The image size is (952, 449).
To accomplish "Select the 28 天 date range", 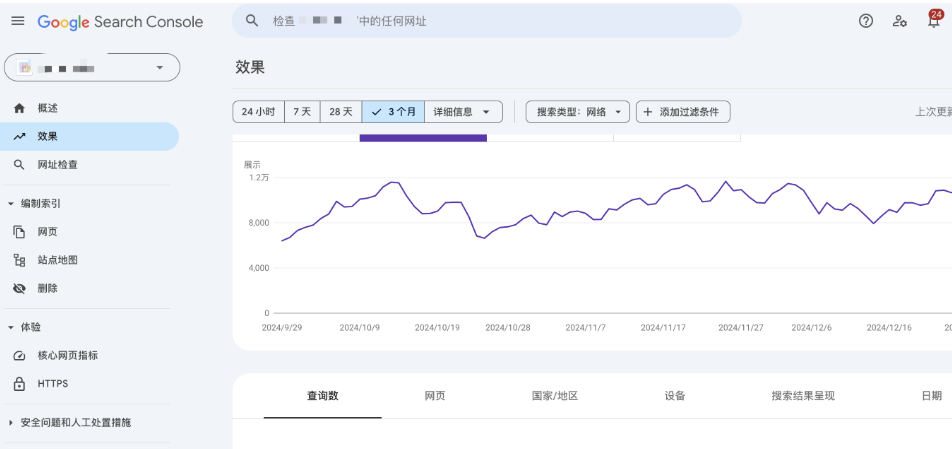I will (x=341, y=112).
